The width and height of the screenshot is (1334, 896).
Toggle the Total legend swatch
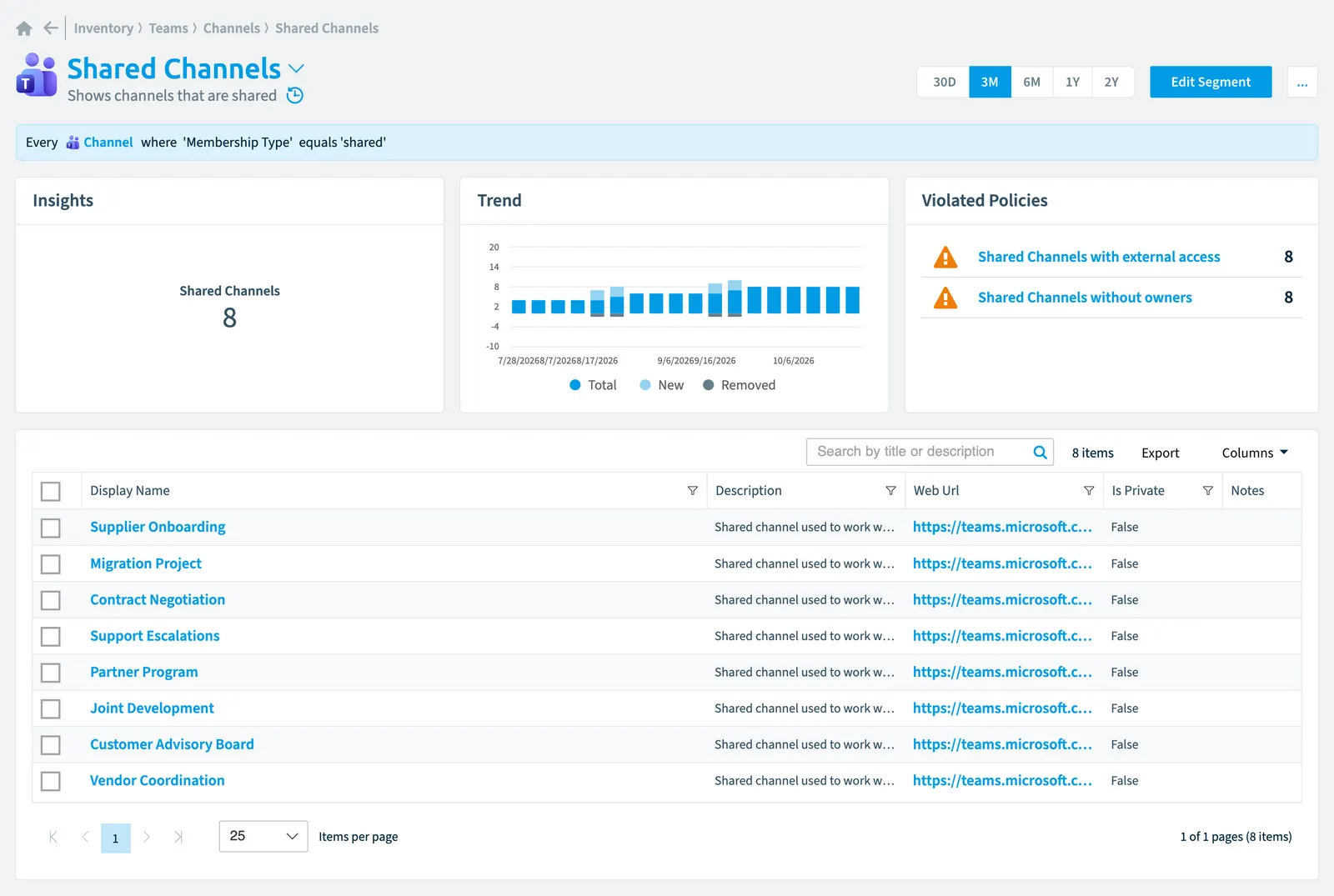tap(575, 385)
